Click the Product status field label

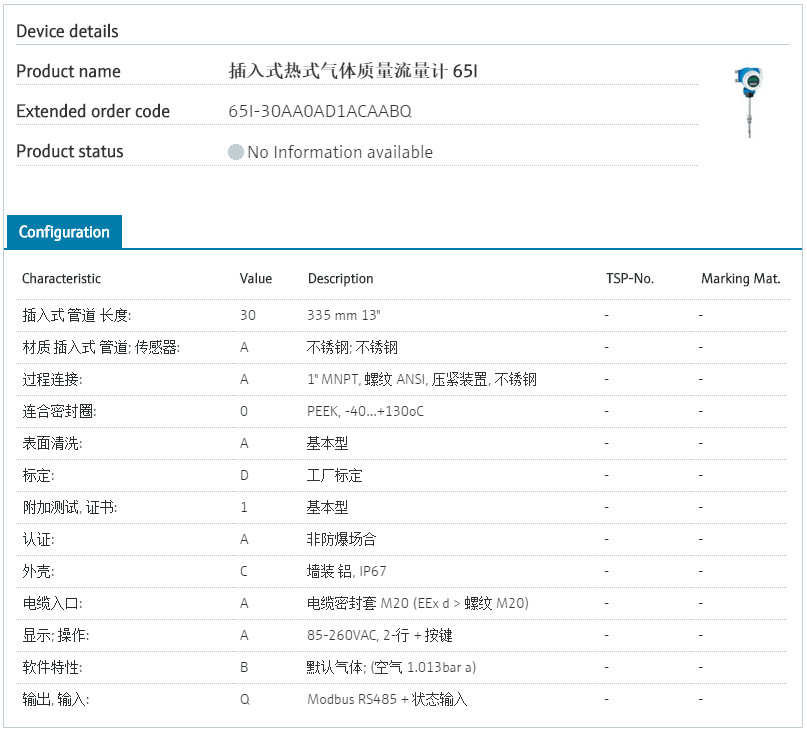click(x=70, y=151)
